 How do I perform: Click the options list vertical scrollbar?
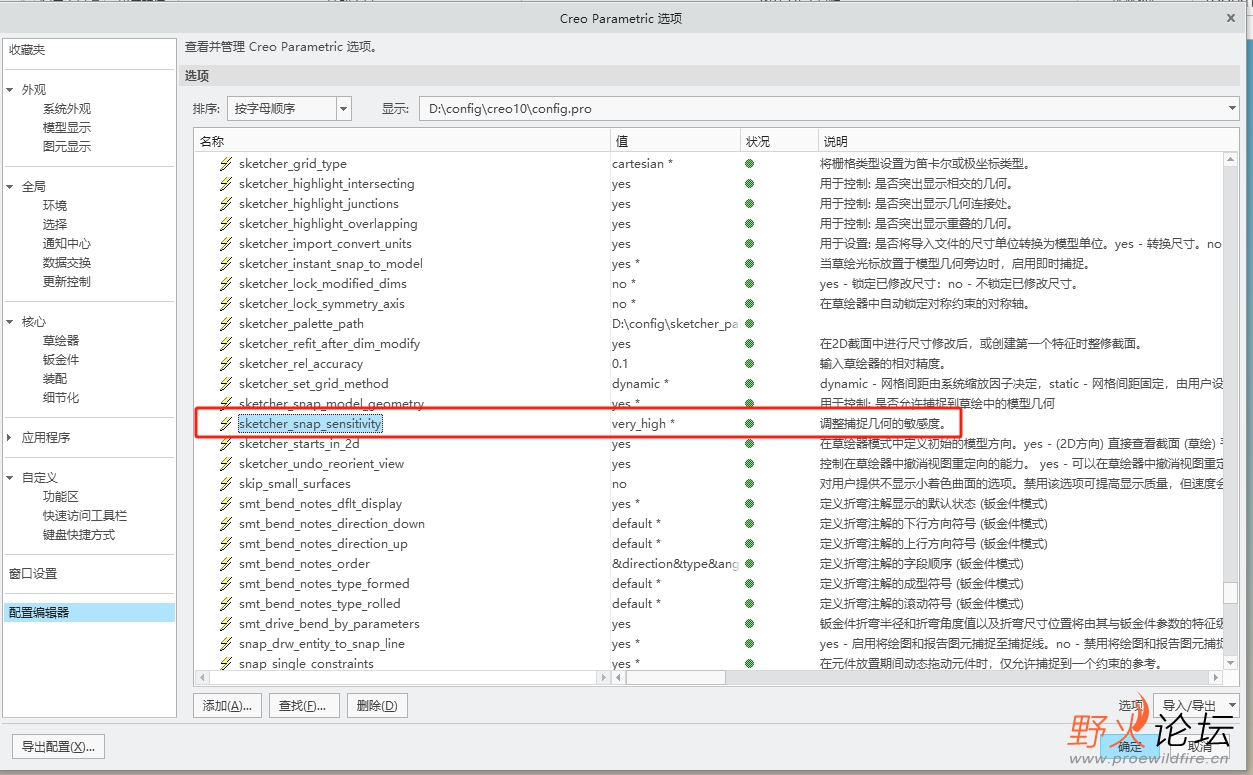pyautogui.click(x=1231, y=410)
